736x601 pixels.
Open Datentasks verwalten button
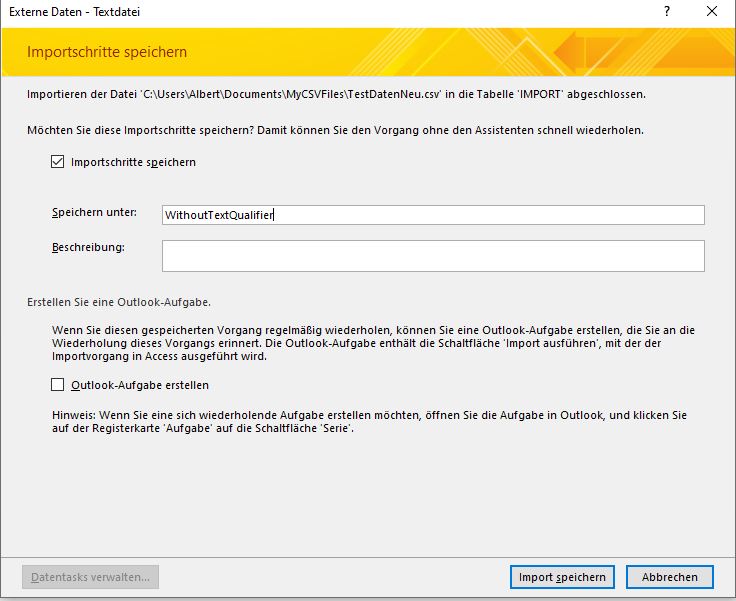tap(91, 577)
